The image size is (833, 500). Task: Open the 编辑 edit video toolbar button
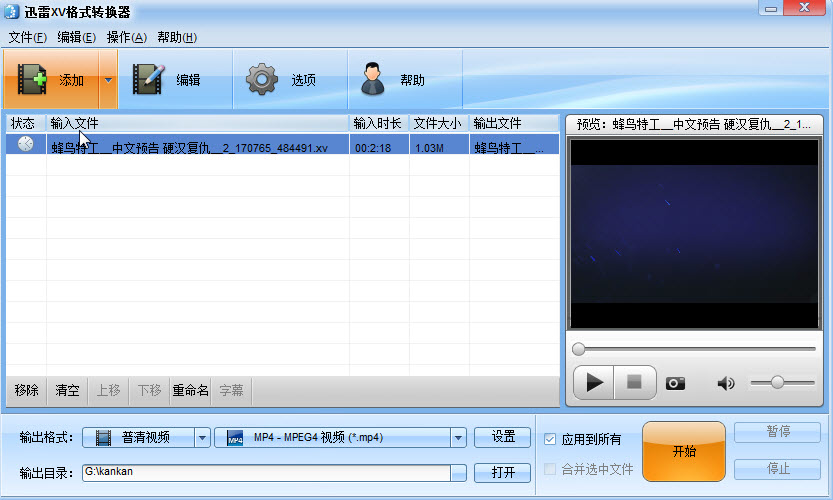(x=175, y=80)
